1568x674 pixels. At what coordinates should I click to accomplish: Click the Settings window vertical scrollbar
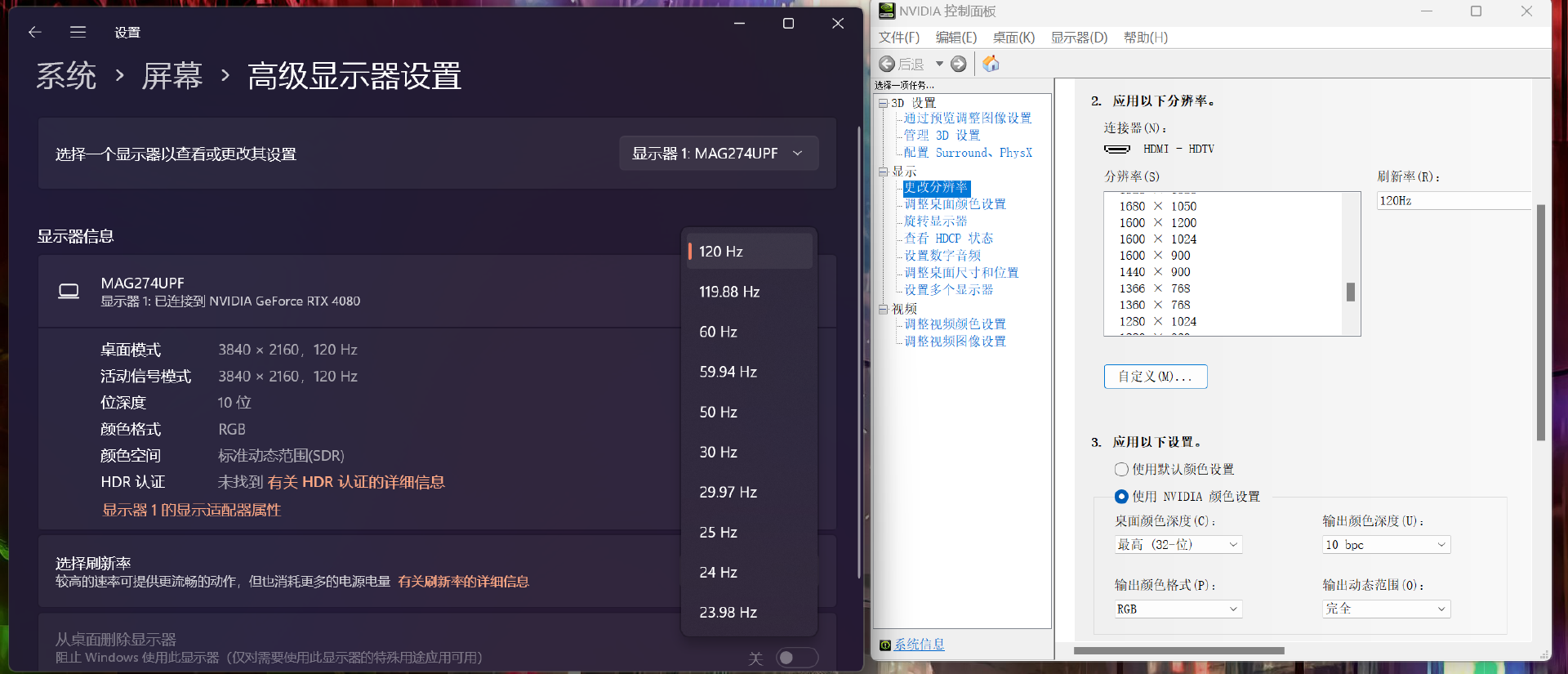point(858,351)
